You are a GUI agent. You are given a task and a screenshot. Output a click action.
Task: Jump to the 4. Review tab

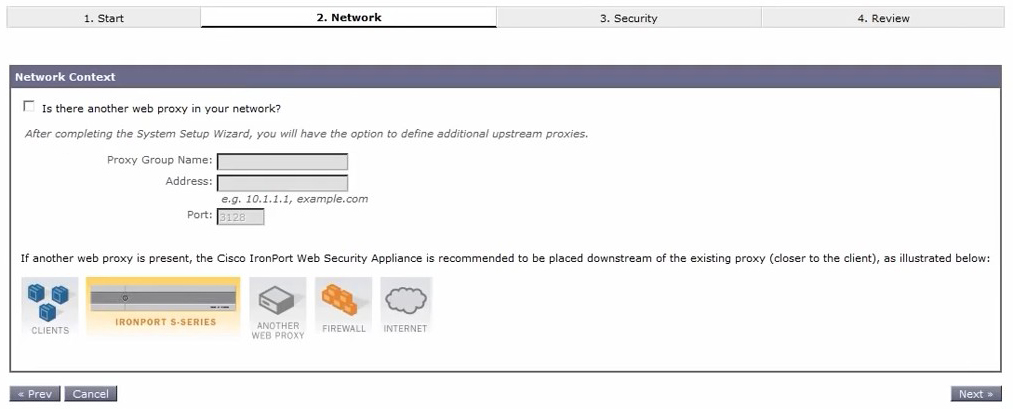coord(883,18)
